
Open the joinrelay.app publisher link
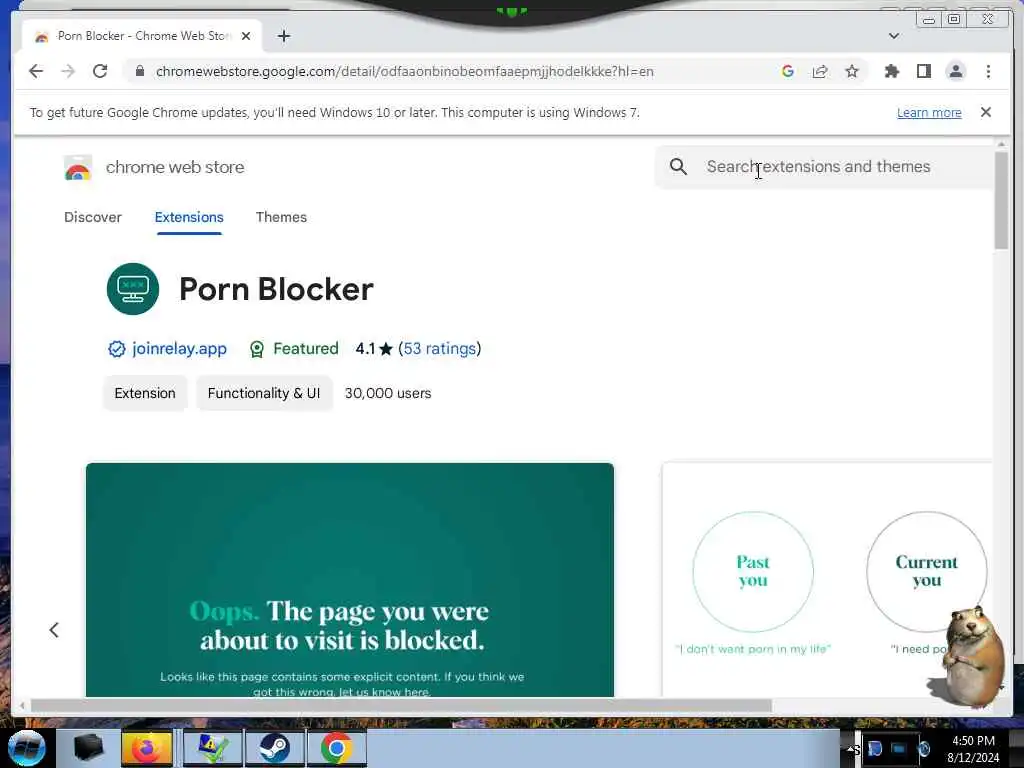coord(179,349)
